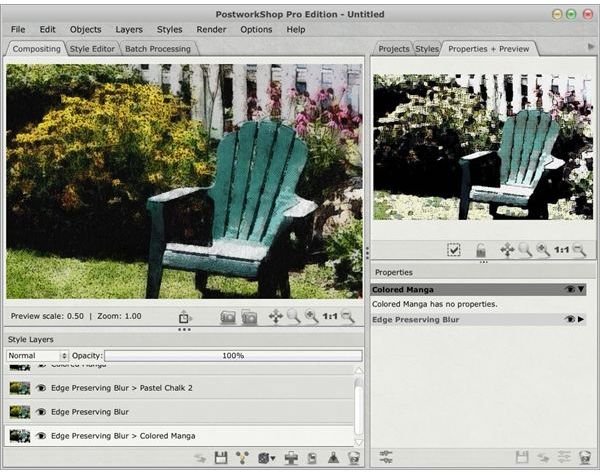600x475 pixels.
Task: Click the zoom-to-fit magnifier below the main canvas
Action: coord(293,317)
